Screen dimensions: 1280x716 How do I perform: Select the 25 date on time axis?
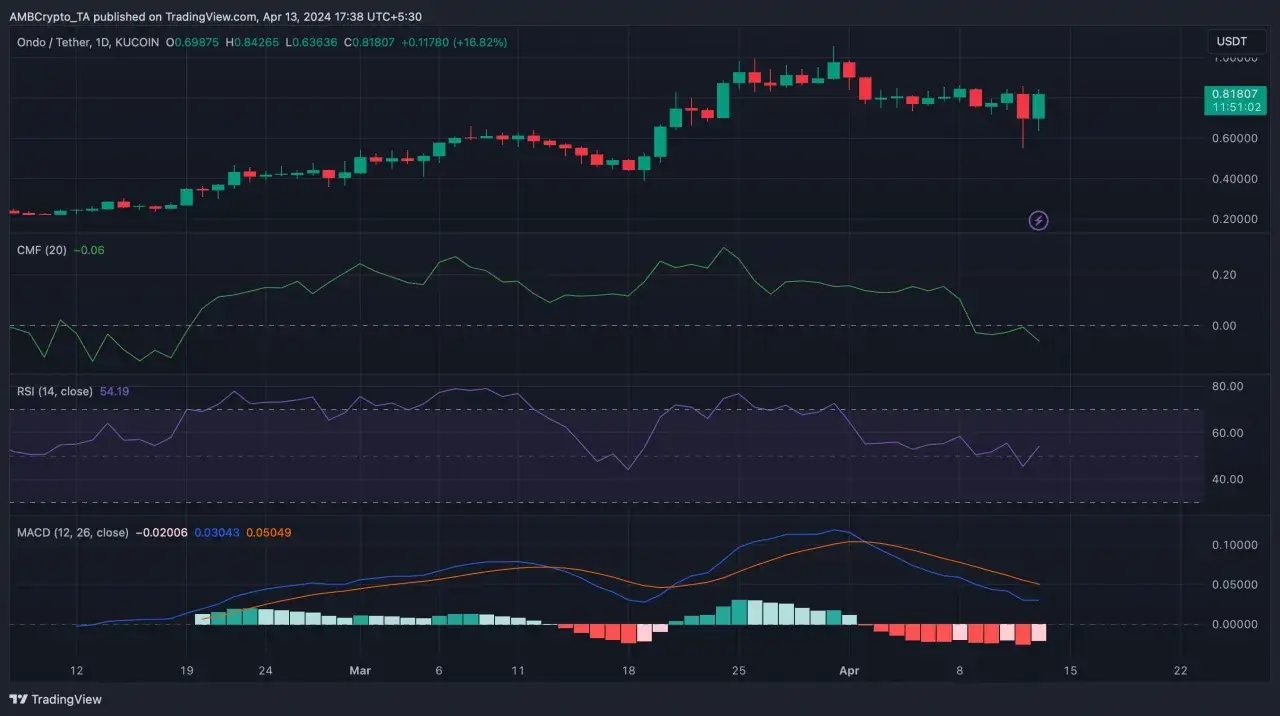[x=738, y=670]
